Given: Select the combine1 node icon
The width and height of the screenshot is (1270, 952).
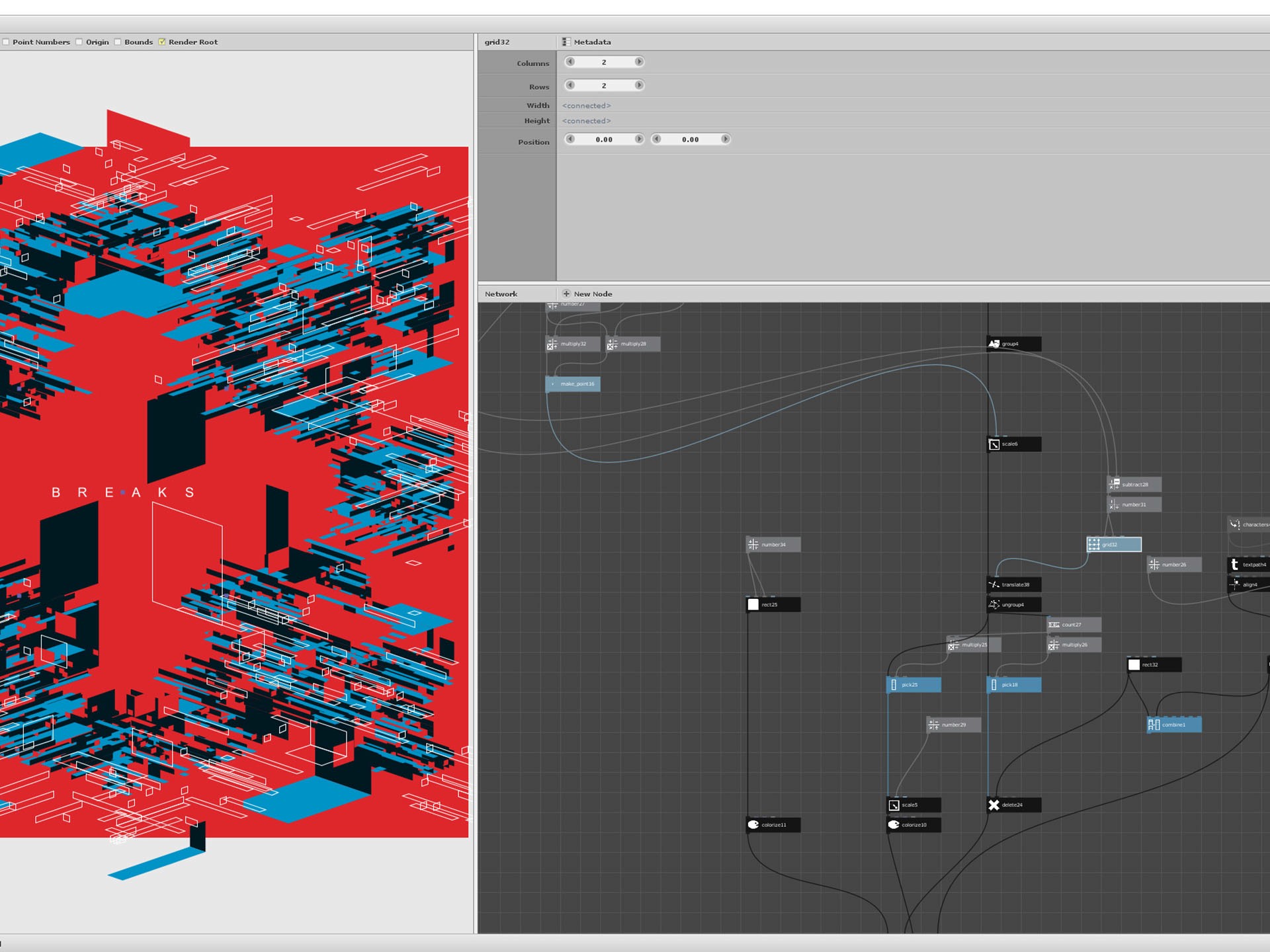Looking at the screenshot, I should (1154, 725).
